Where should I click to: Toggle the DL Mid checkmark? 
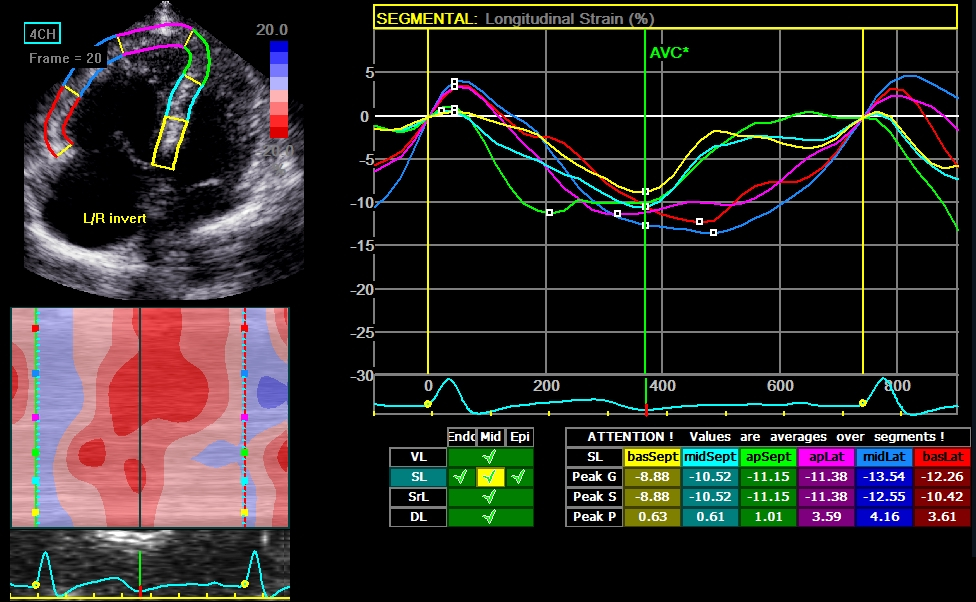point(490,517)
